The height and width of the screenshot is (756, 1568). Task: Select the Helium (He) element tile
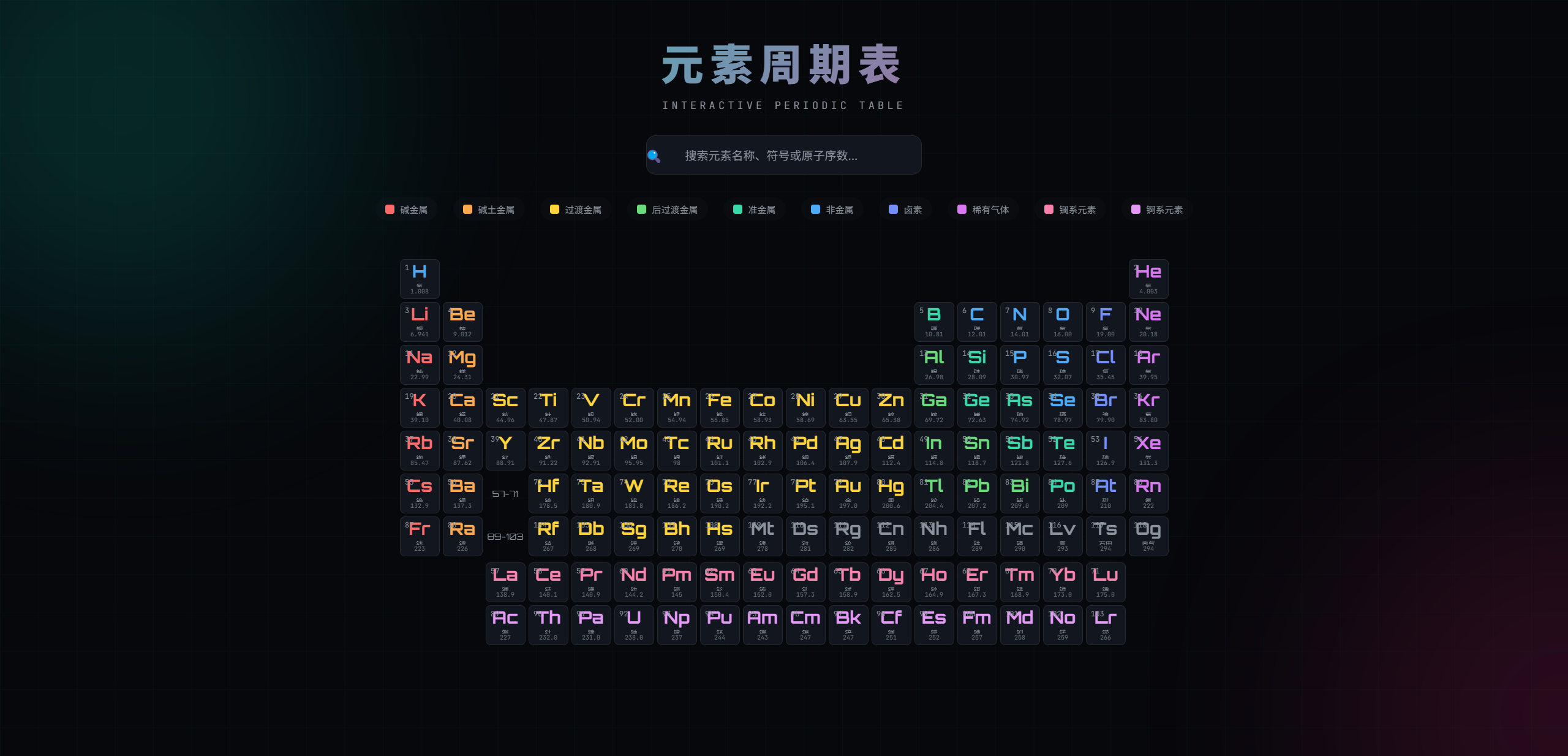tap(1148, 279)
